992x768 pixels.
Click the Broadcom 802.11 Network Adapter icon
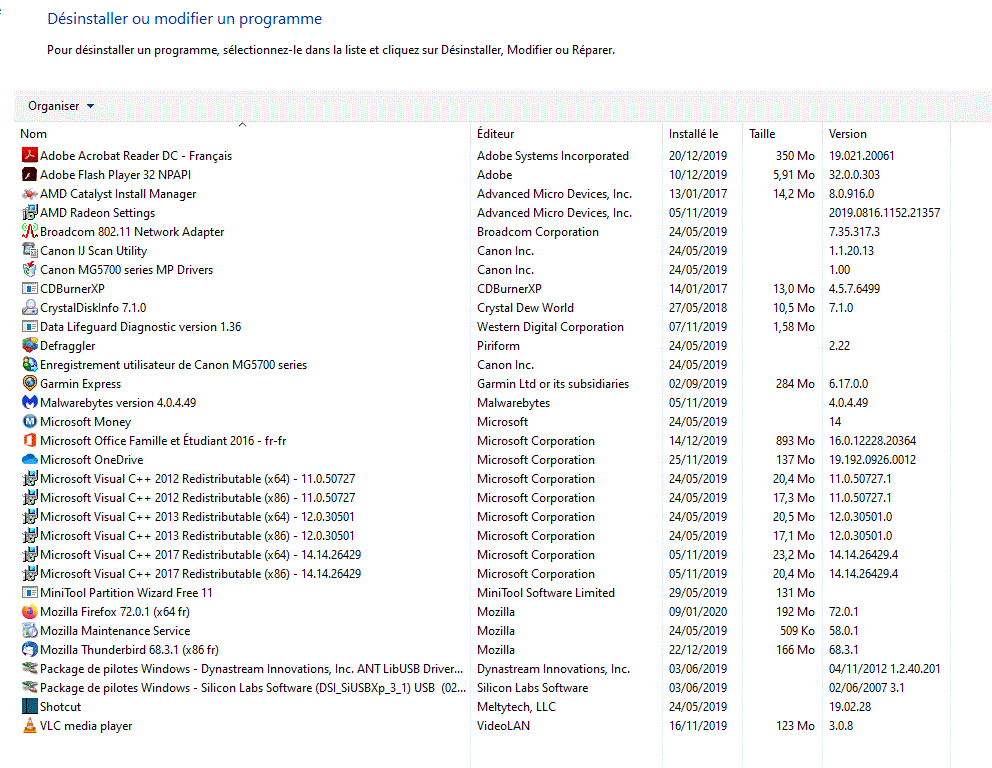(30, 232)
